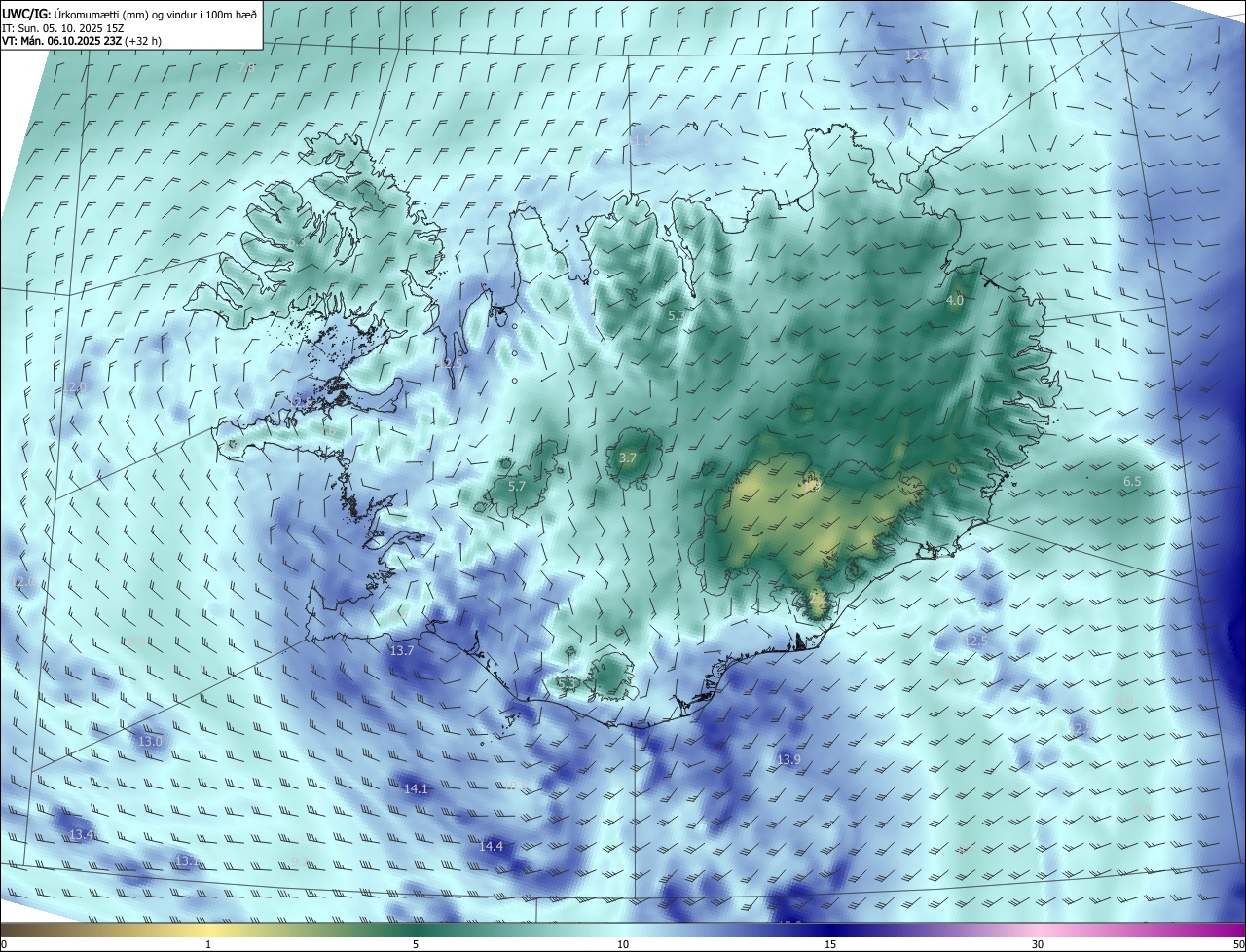Click the 13.4 value label on the map

(82, 835)
